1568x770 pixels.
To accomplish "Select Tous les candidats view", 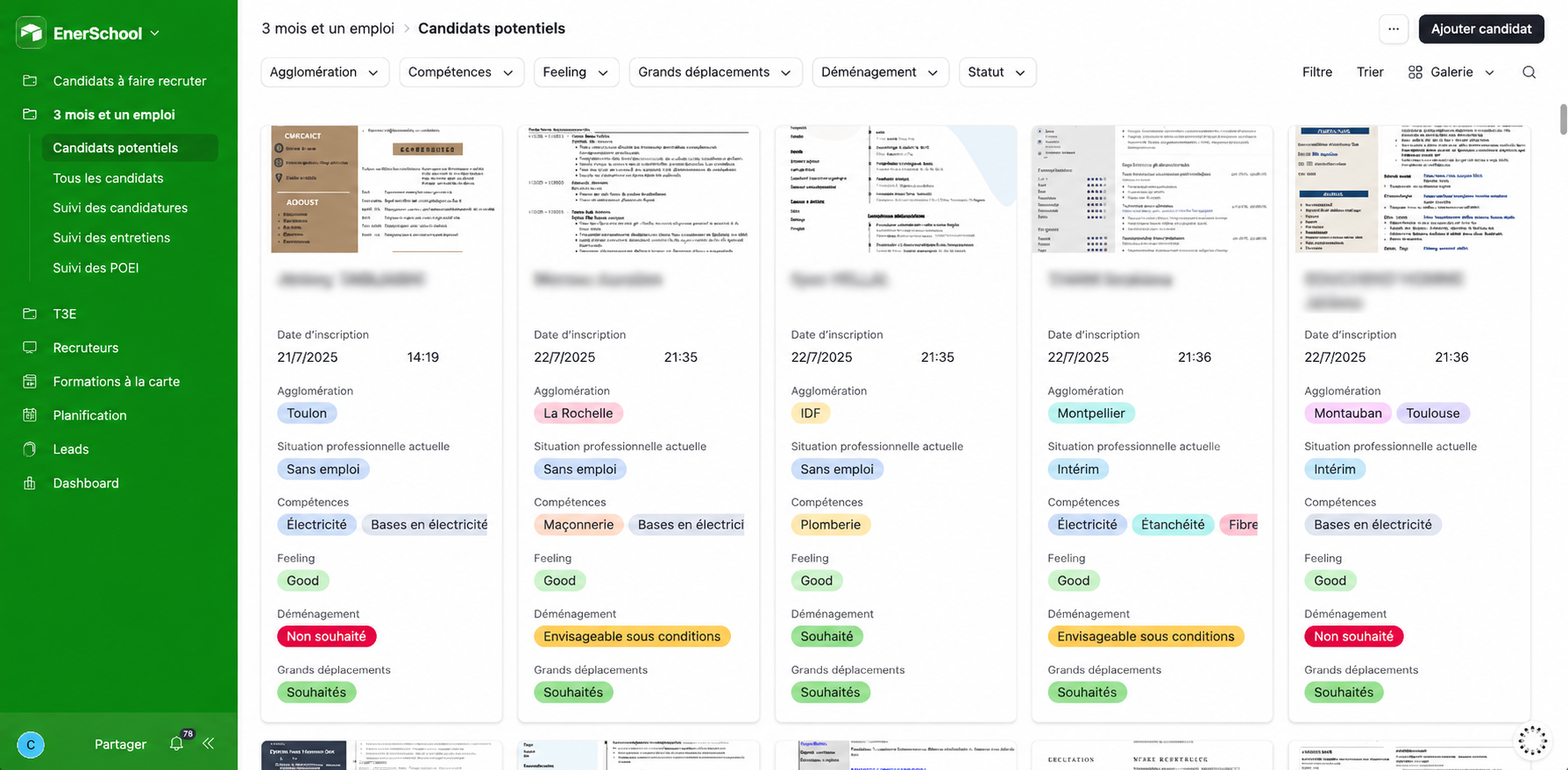I will [x=108, y=178].
